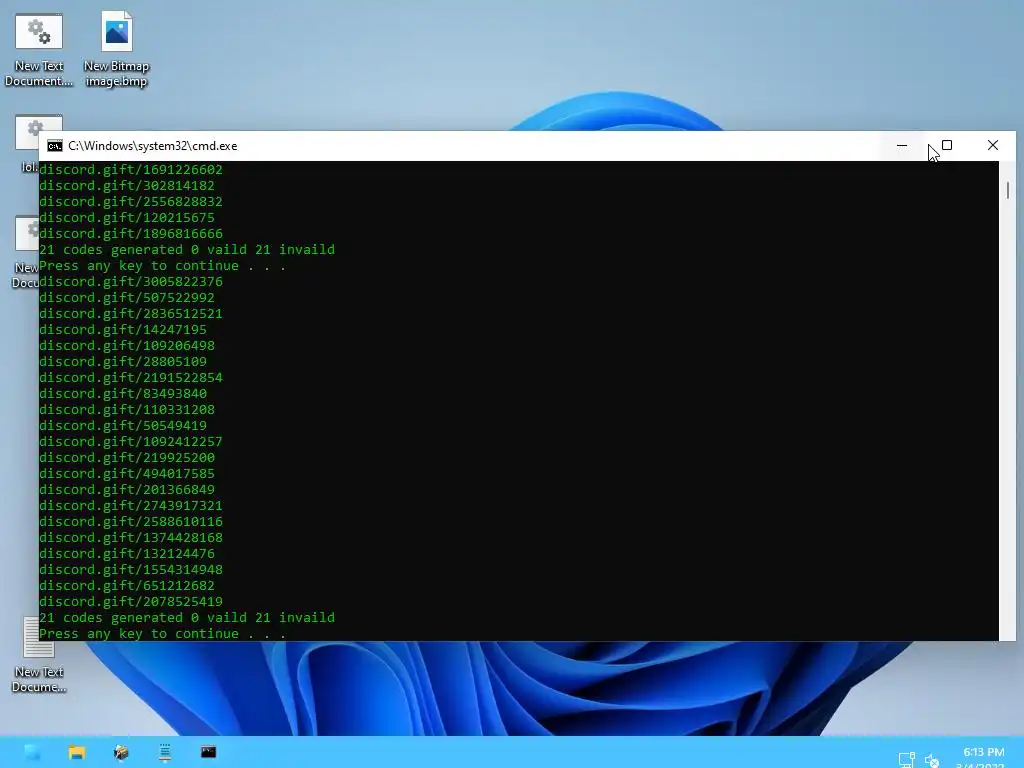Screen dimensions: 1024x768
Task: Click line discord.gift/1374428168
Action: point(131,537)
